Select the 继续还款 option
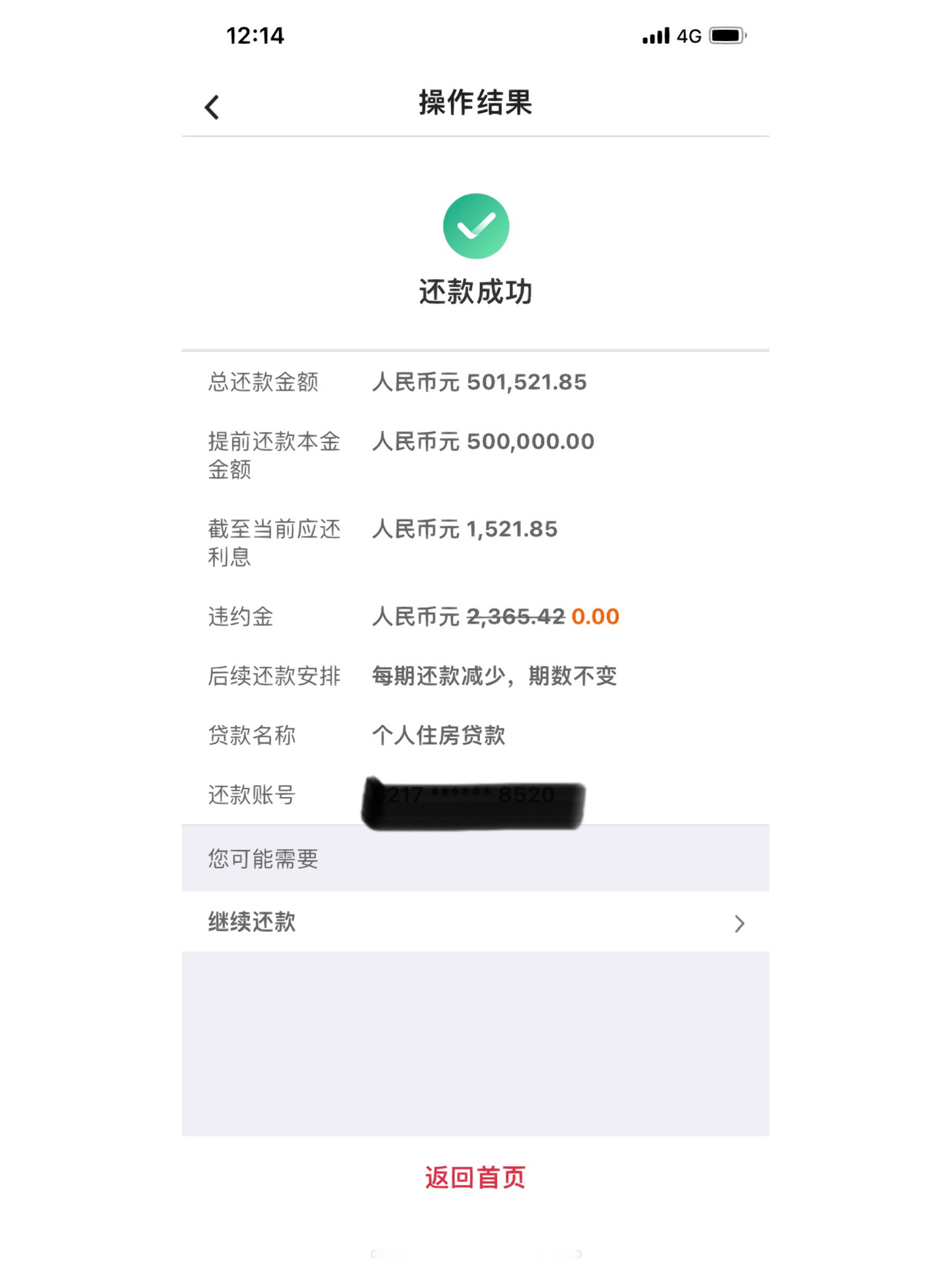This screenshot has width=952, height=1270. point(253,922)
